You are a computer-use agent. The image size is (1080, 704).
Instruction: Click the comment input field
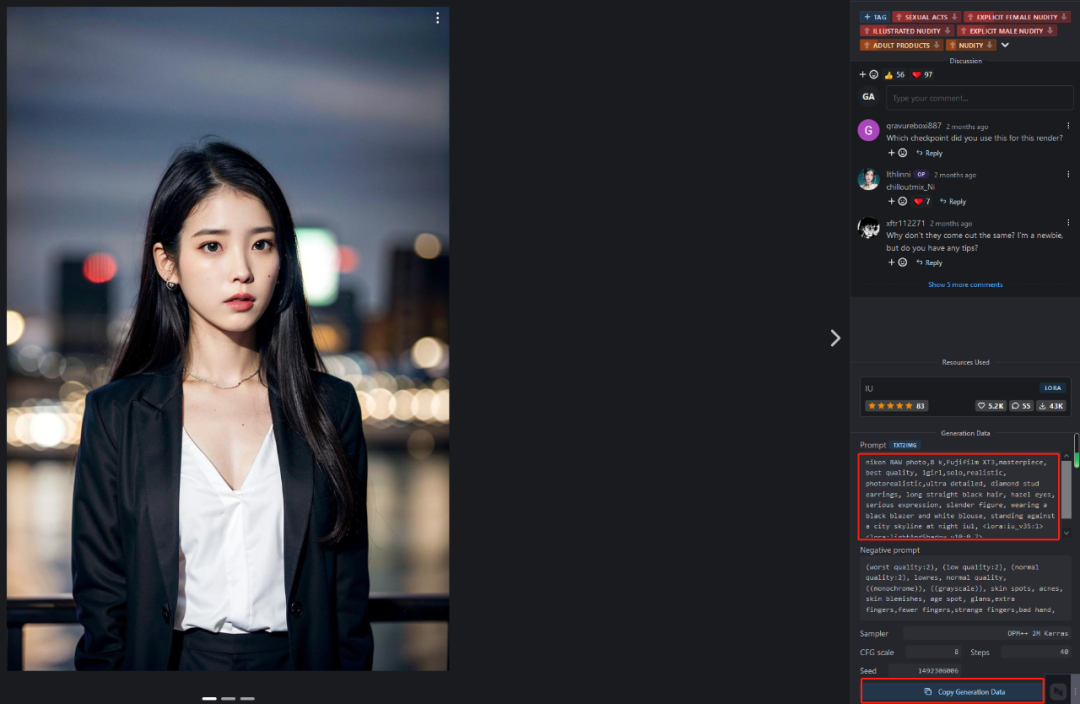pos(979,98)
